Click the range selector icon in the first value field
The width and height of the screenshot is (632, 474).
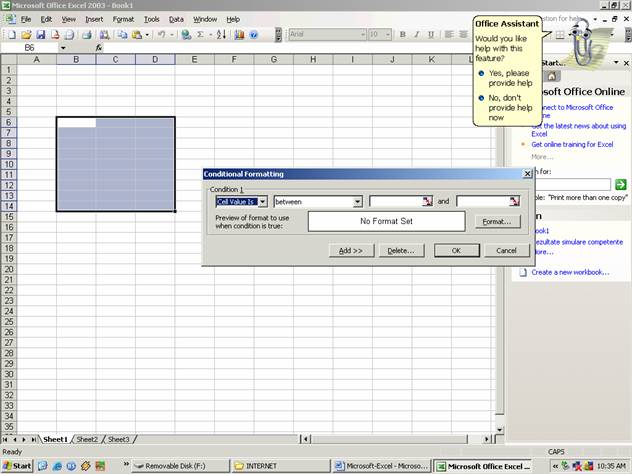427,201
